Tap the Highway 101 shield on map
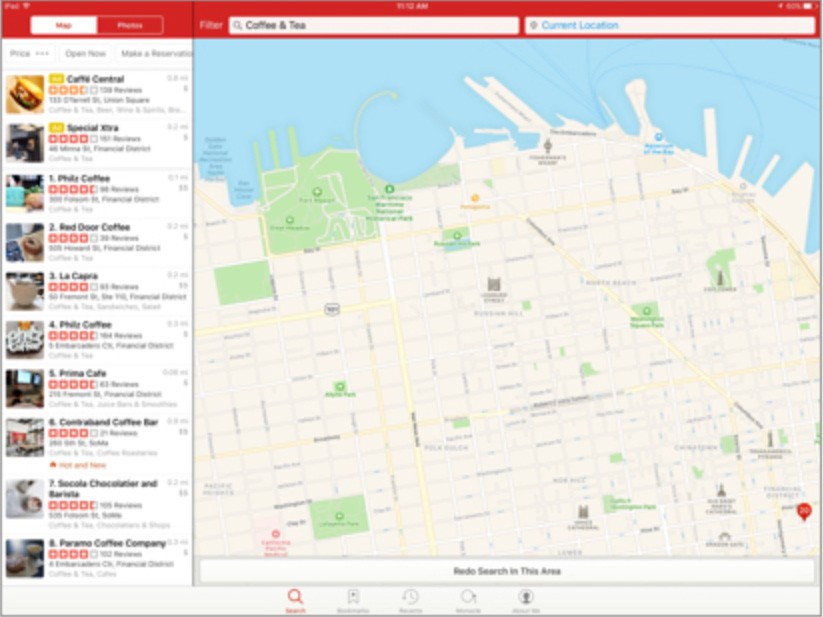Viewport: 823px width, 617px height. (332, 309)
